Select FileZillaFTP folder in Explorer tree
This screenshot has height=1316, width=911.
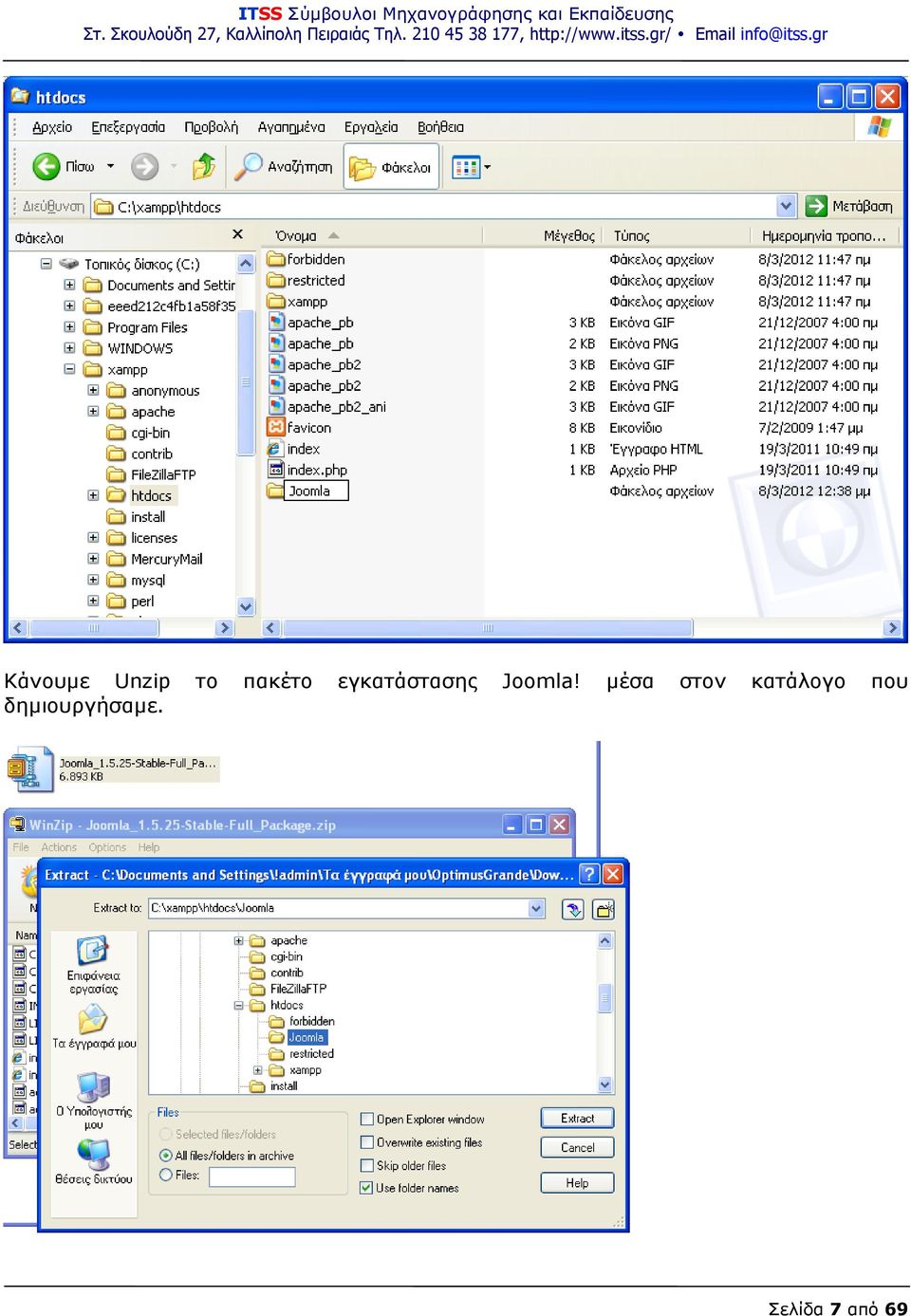click(x=151, y=474)
